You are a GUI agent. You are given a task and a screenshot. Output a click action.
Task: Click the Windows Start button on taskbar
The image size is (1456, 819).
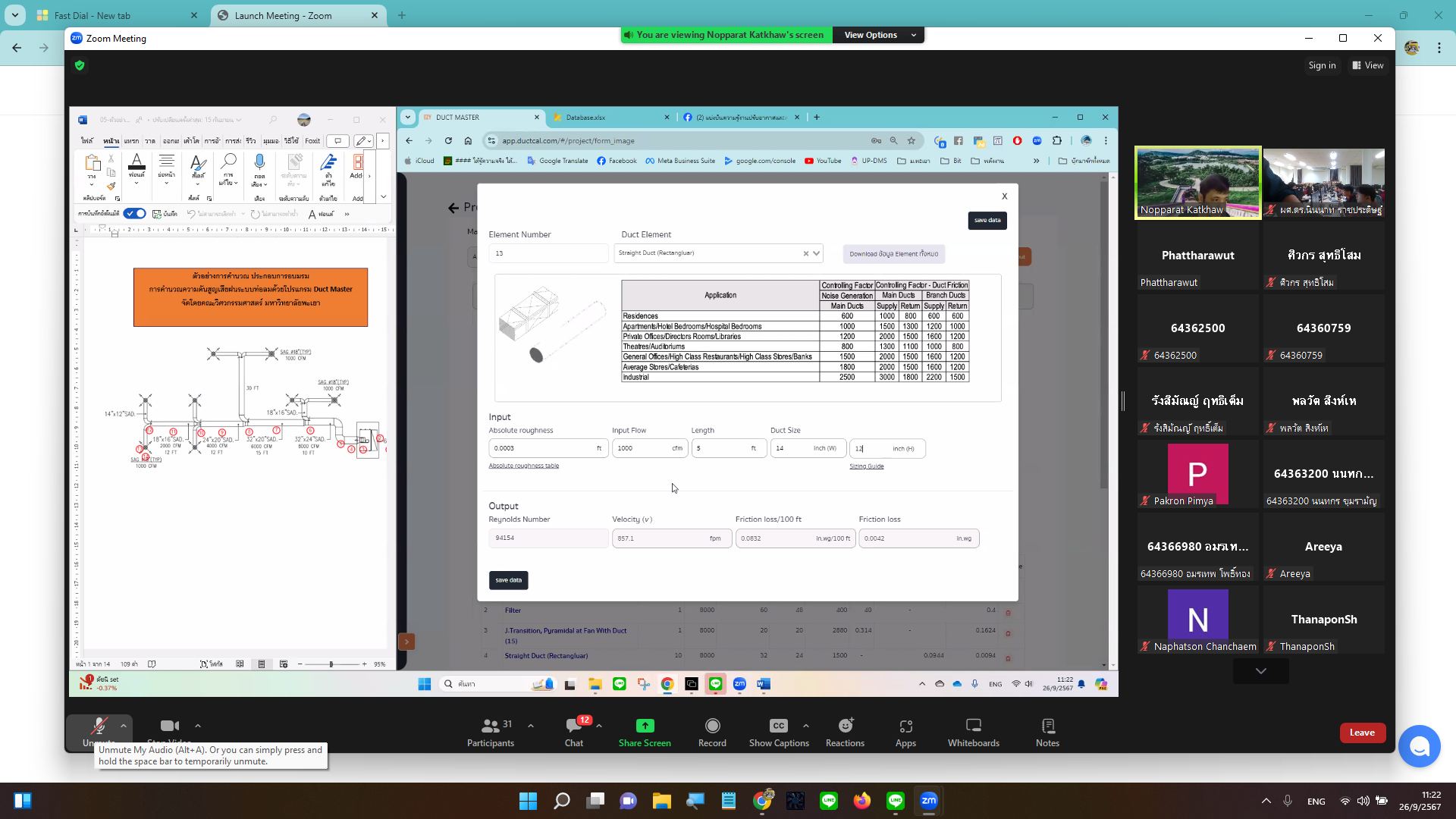[x=528, y=801]
